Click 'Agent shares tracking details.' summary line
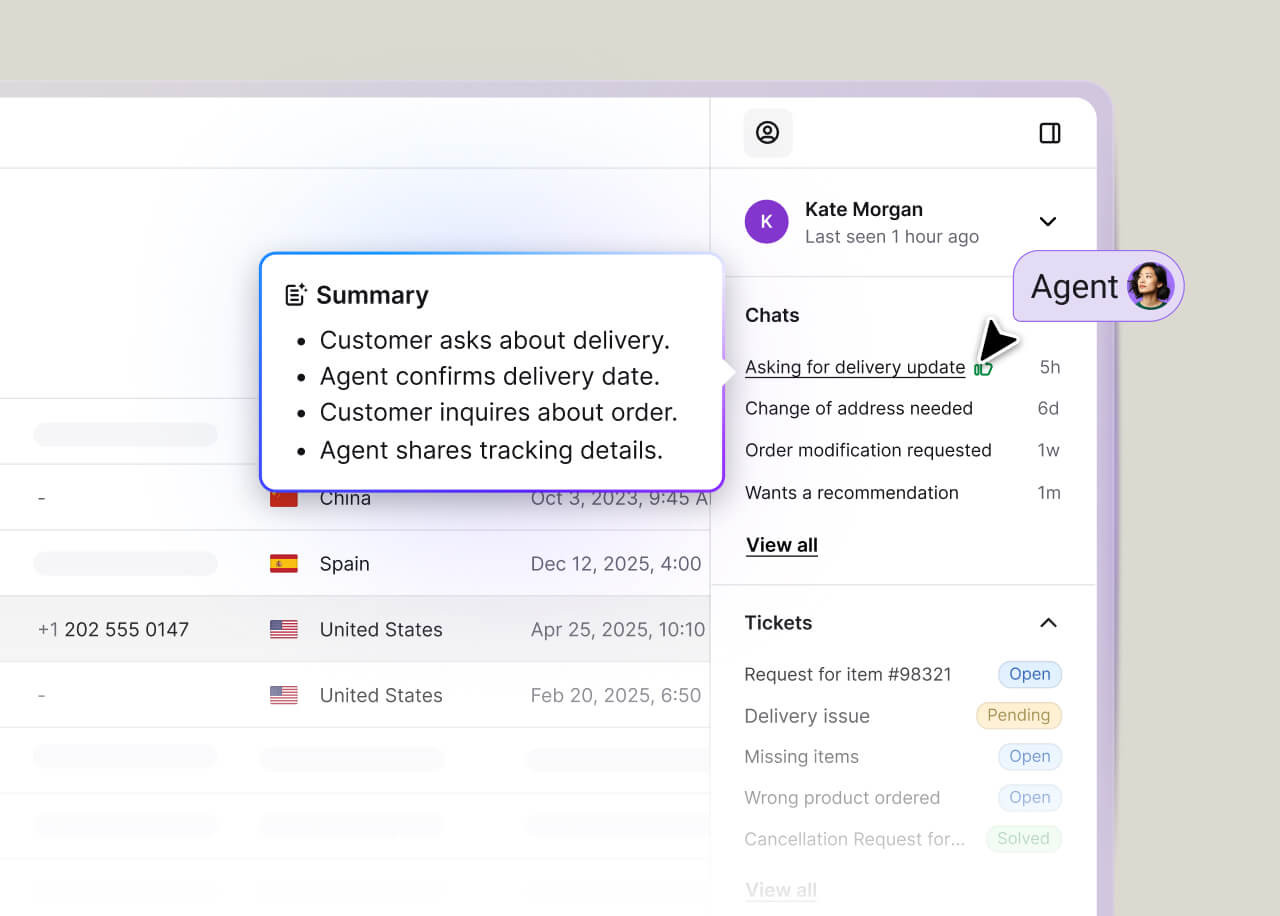 (x=491, y=450)
